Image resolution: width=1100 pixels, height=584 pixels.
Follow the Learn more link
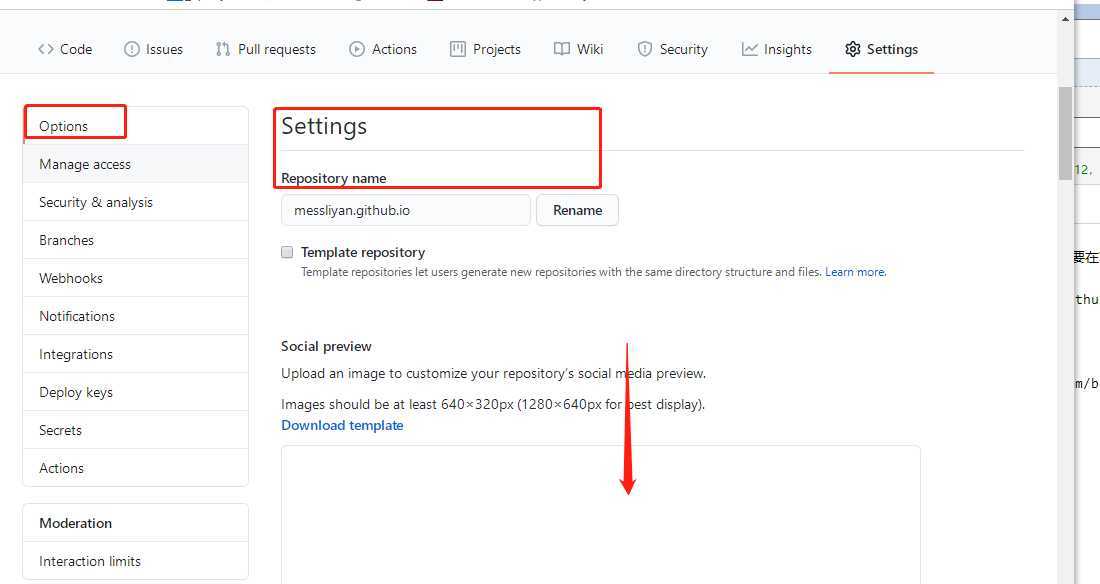pos(855,272)
